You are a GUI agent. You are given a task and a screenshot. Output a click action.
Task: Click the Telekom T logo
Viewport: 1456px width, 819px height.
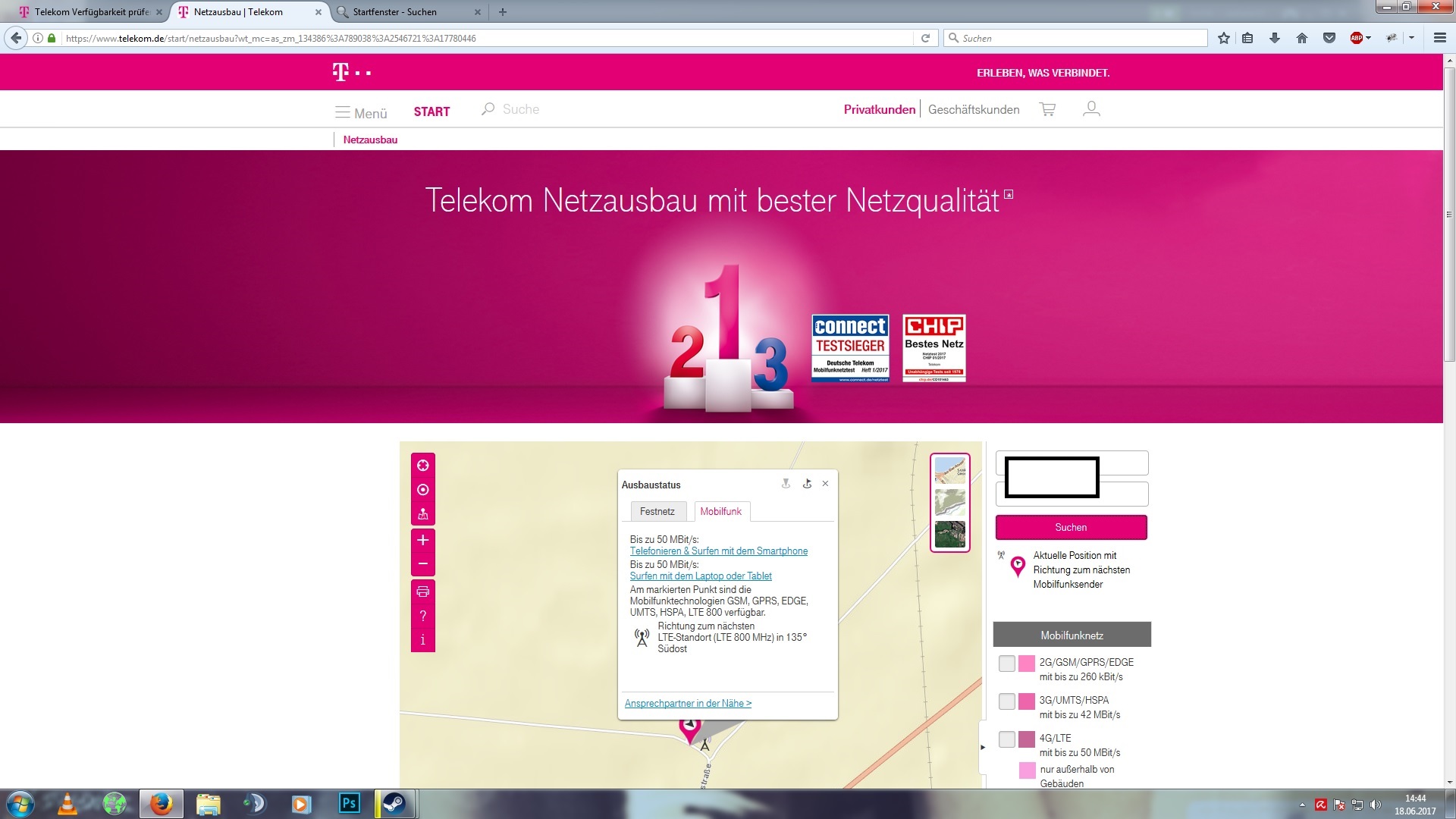(341, 73)
